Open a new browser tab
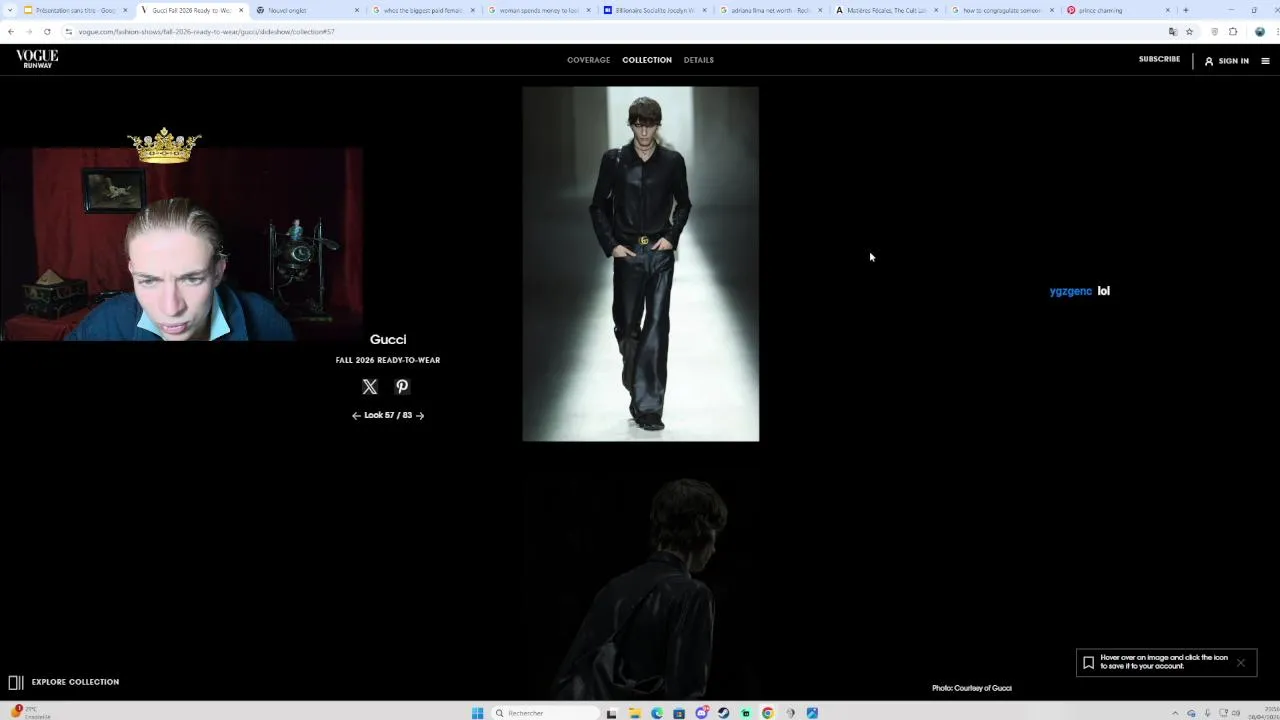This screenshot has width=1280, height=720. [1186, 10]
